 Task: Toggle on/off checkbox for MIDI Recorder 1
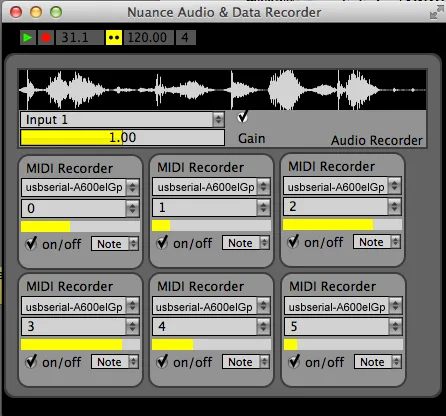[162, 243]
